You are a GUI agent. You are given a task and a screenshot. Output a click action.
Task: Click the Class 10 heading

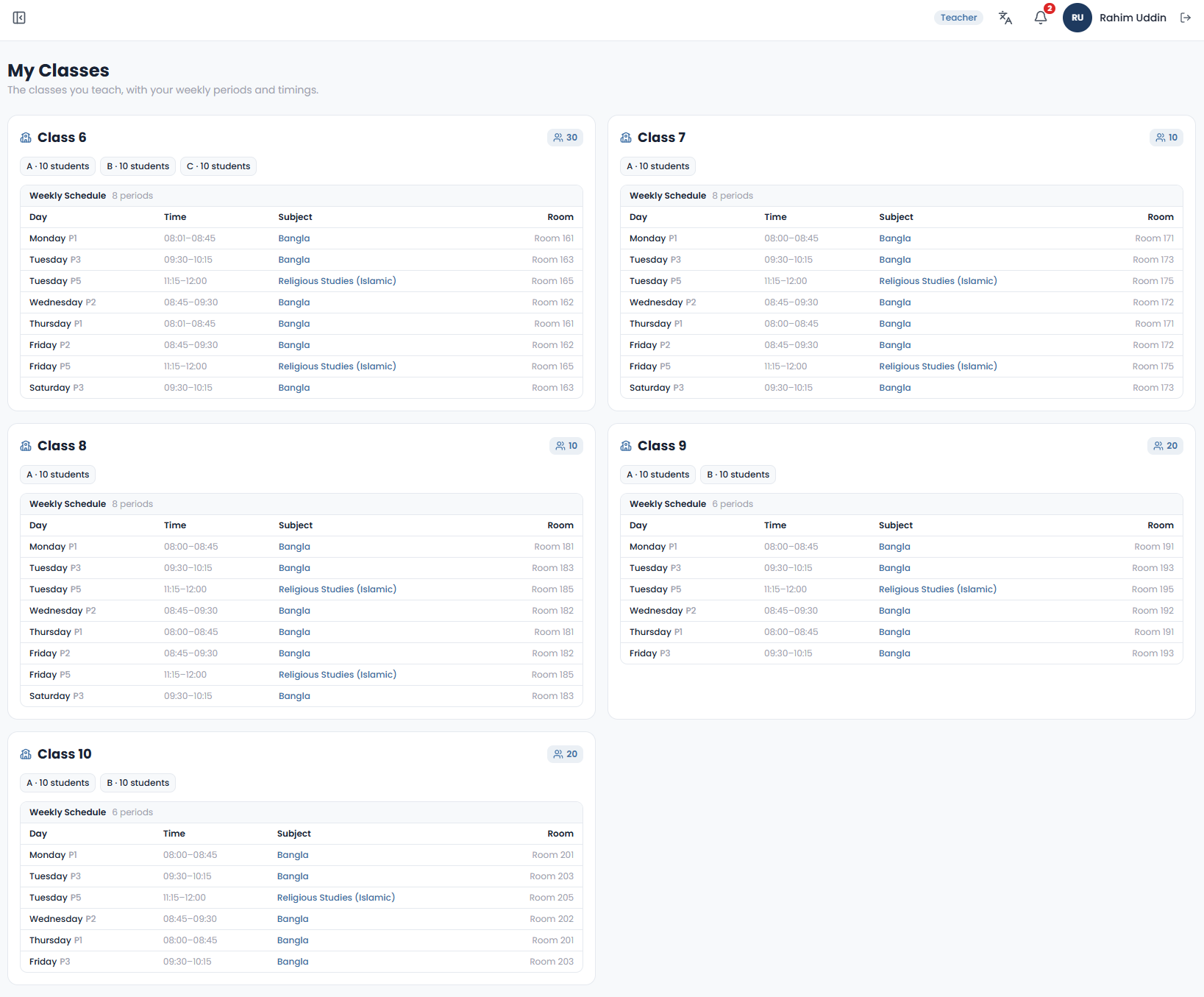[65, 754]
